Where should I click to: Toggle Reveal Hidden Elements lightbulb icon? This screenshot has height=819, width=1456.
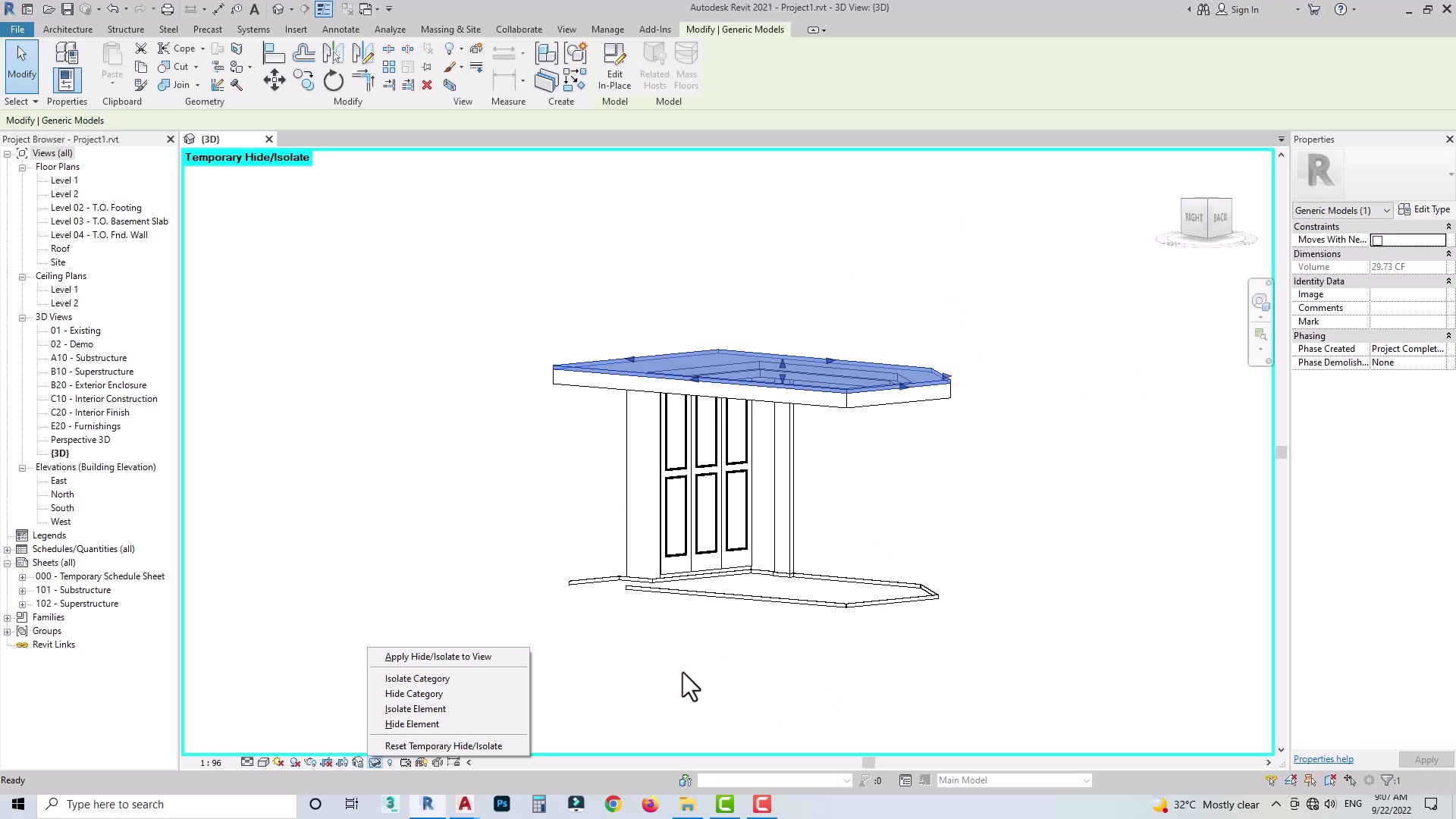390,762
